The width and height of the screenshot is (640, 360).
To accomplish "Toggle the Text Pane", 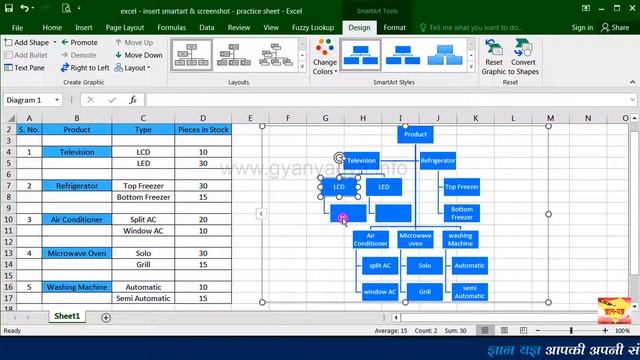I will [x=24, y=68].
